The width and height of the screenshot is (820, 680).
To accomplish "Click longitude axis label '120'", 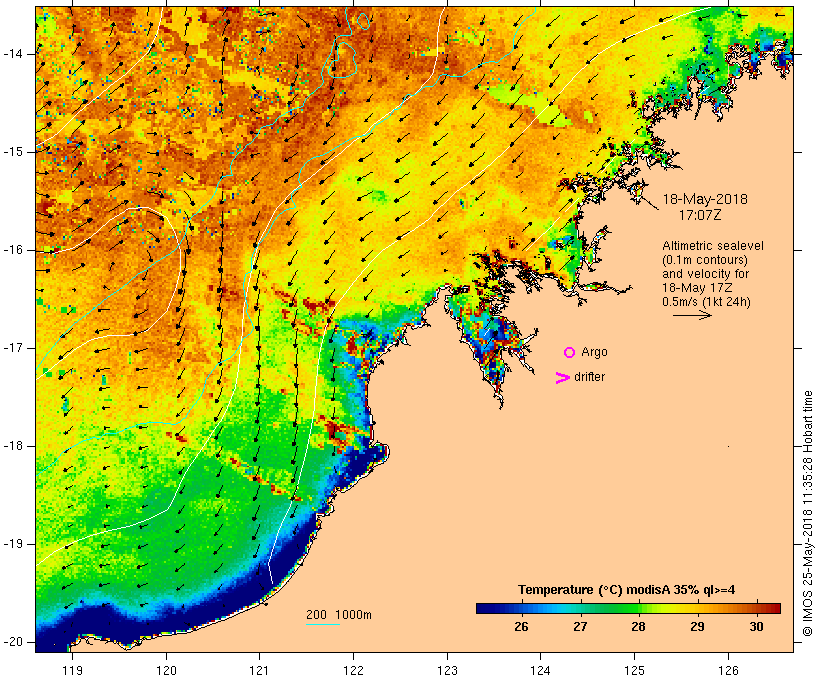I will pyautogui.click(x=166, y=670).
